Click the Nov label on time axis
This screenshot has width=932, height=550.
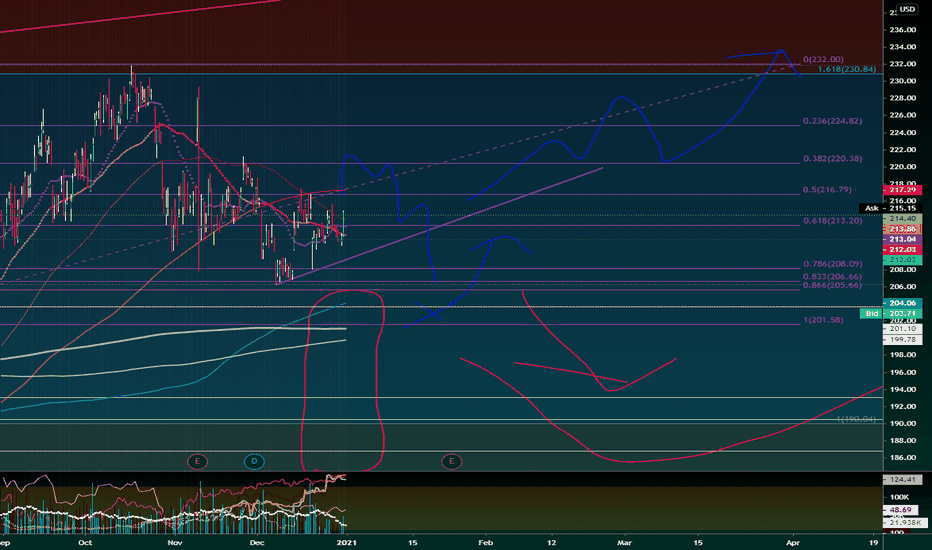[174, 543]
